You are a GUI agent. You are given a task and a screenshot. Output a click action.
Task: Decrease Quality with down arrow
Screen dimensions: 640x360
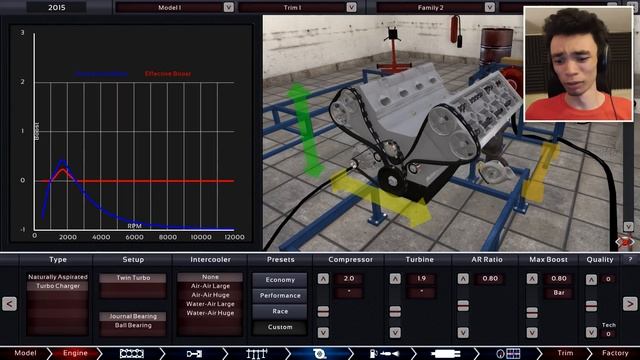[x=591, y=333]
